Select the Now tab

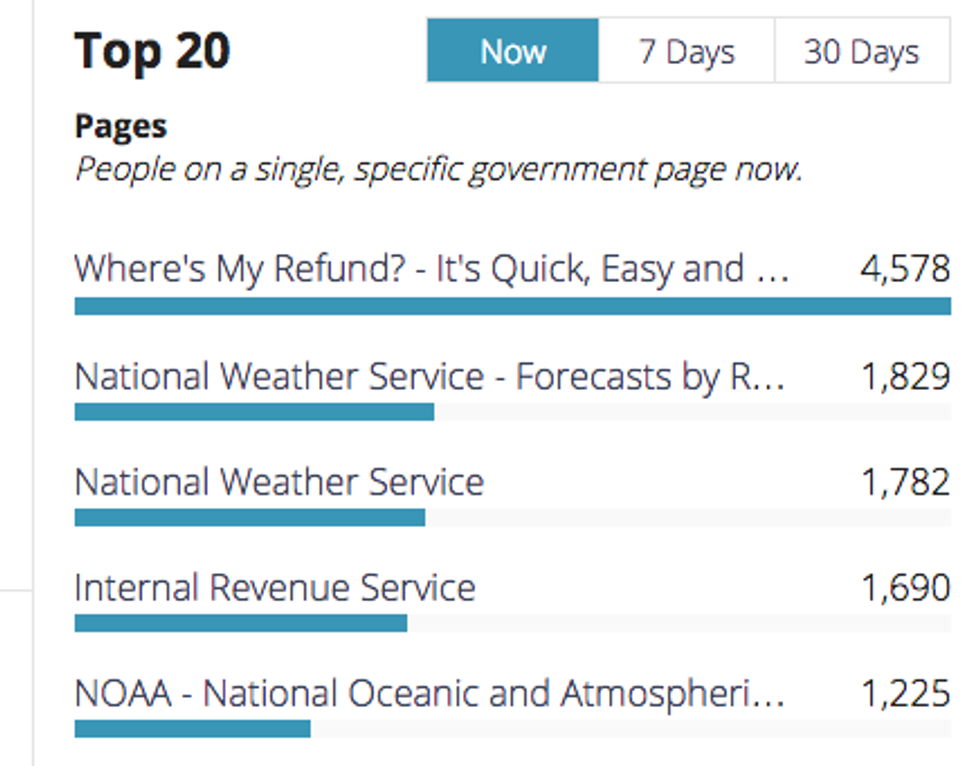coord(513,51)
